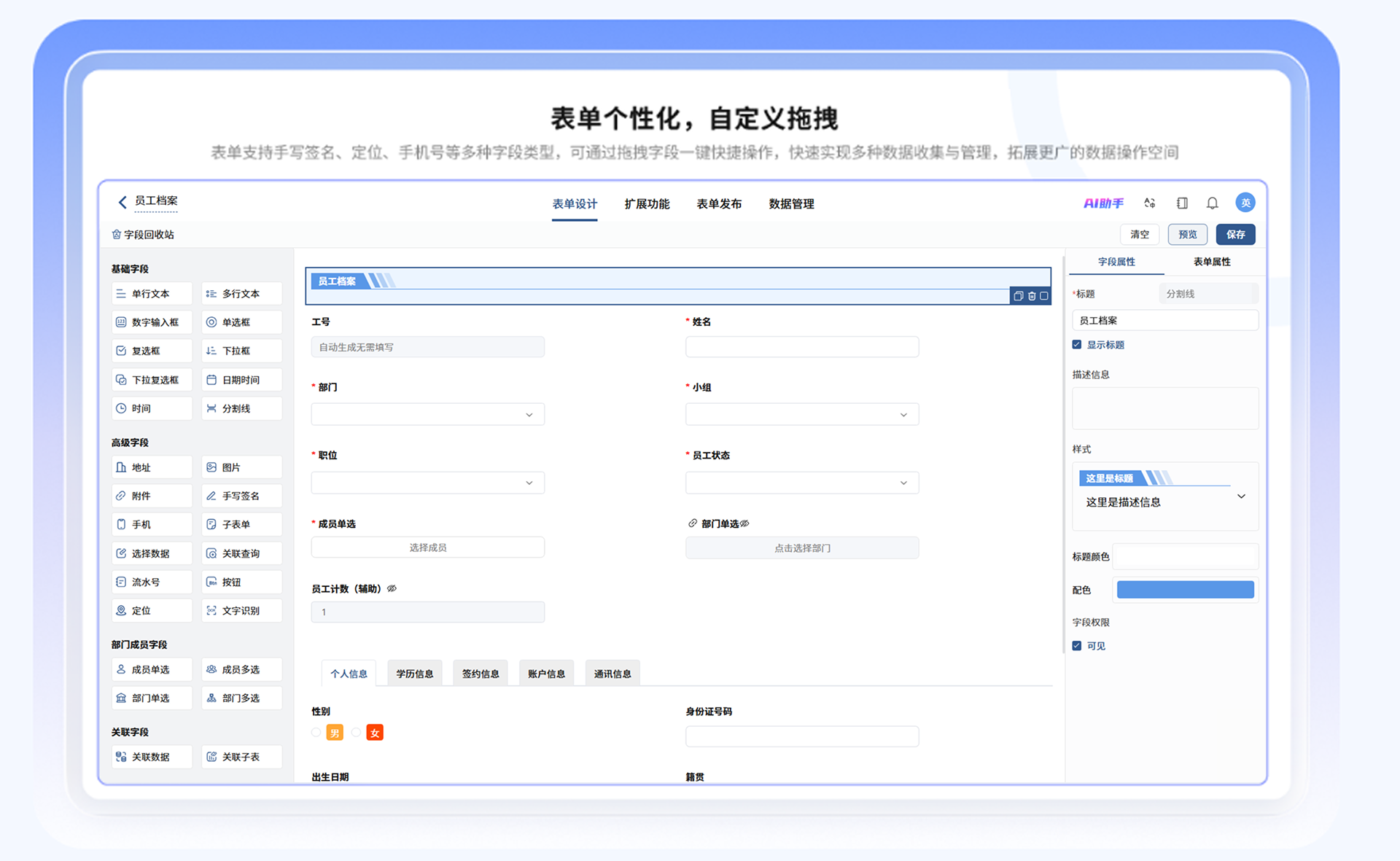Select the 手机 field

(152, 524)
